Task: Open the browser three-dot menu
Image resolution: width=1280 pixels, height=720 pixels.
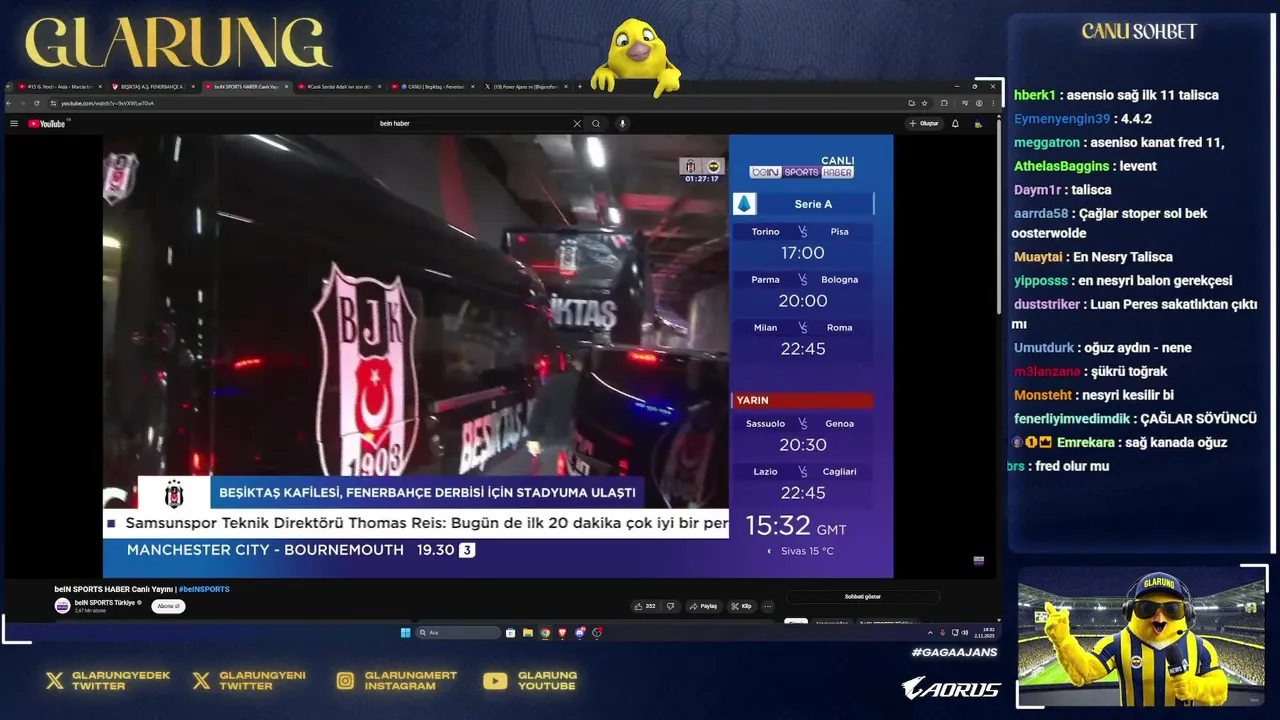Action: 993,103
